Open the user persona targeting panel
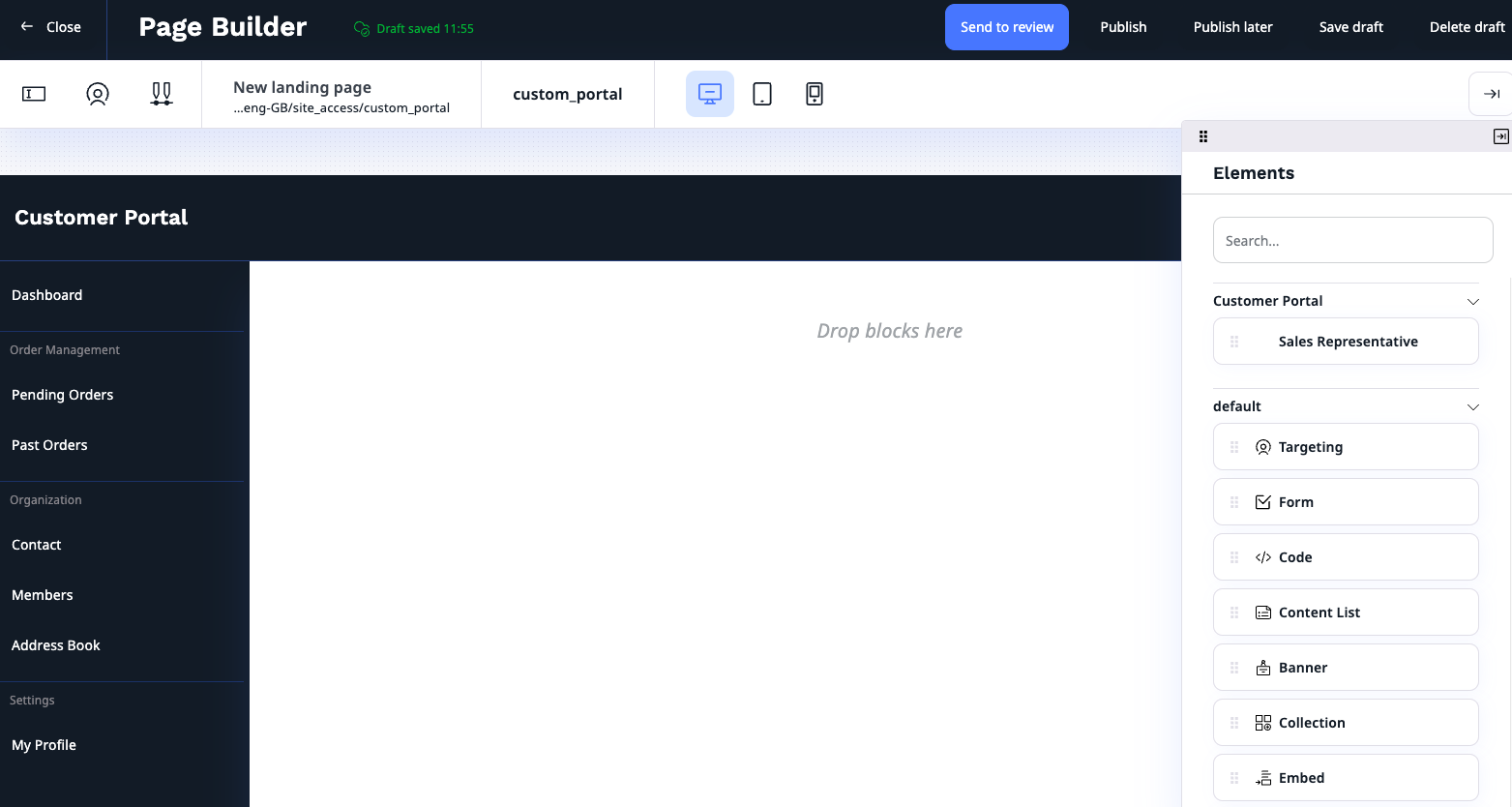 point(97,94)
